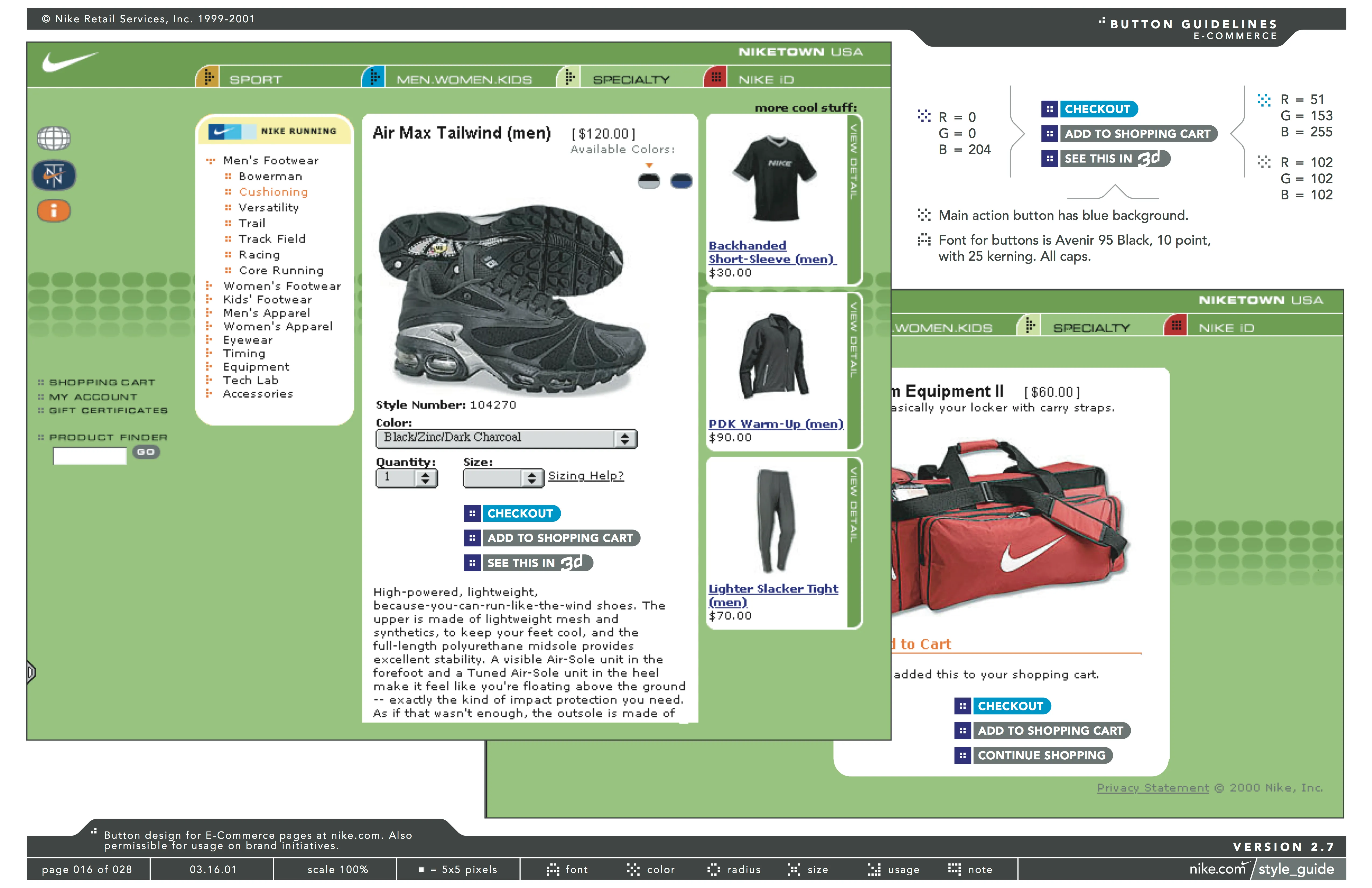Open the Quantity selector
1372x888 pixels.
406,478
